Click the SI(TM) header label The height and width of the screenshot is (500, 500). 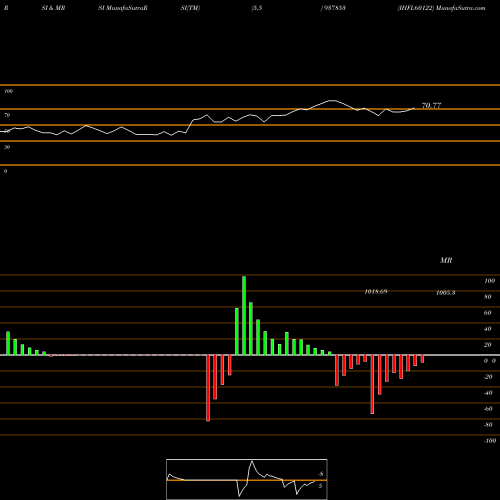190,8
